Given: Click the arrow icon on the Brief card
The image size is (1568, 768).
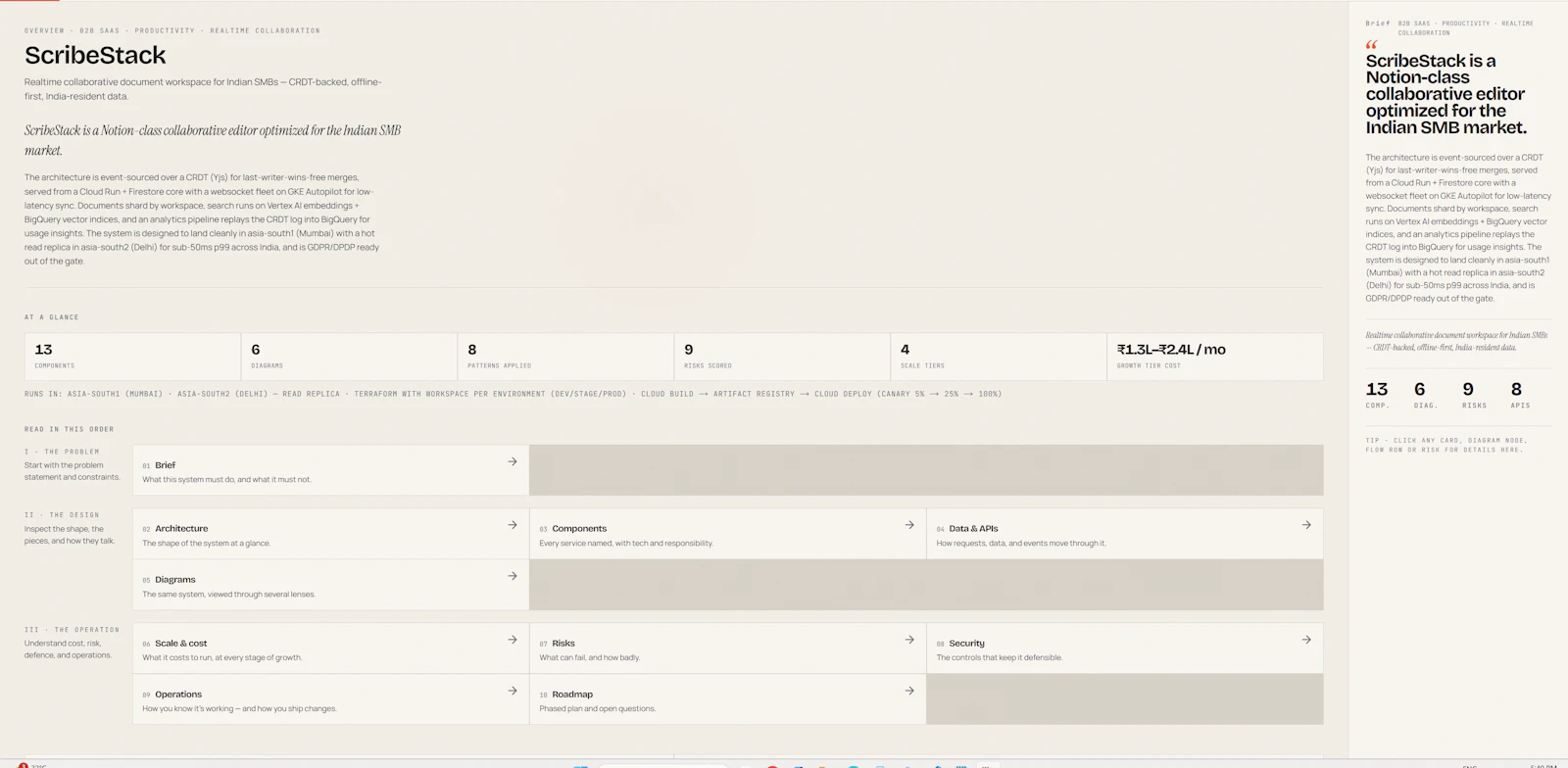Looking at the screenshot, I should [512, 461].
